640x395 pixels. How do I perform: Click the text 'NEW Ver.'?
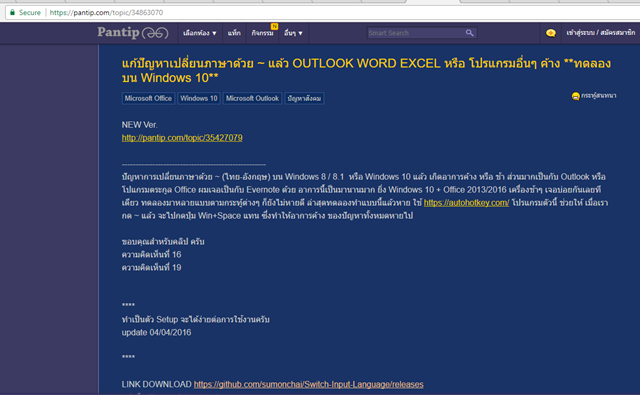140,125
